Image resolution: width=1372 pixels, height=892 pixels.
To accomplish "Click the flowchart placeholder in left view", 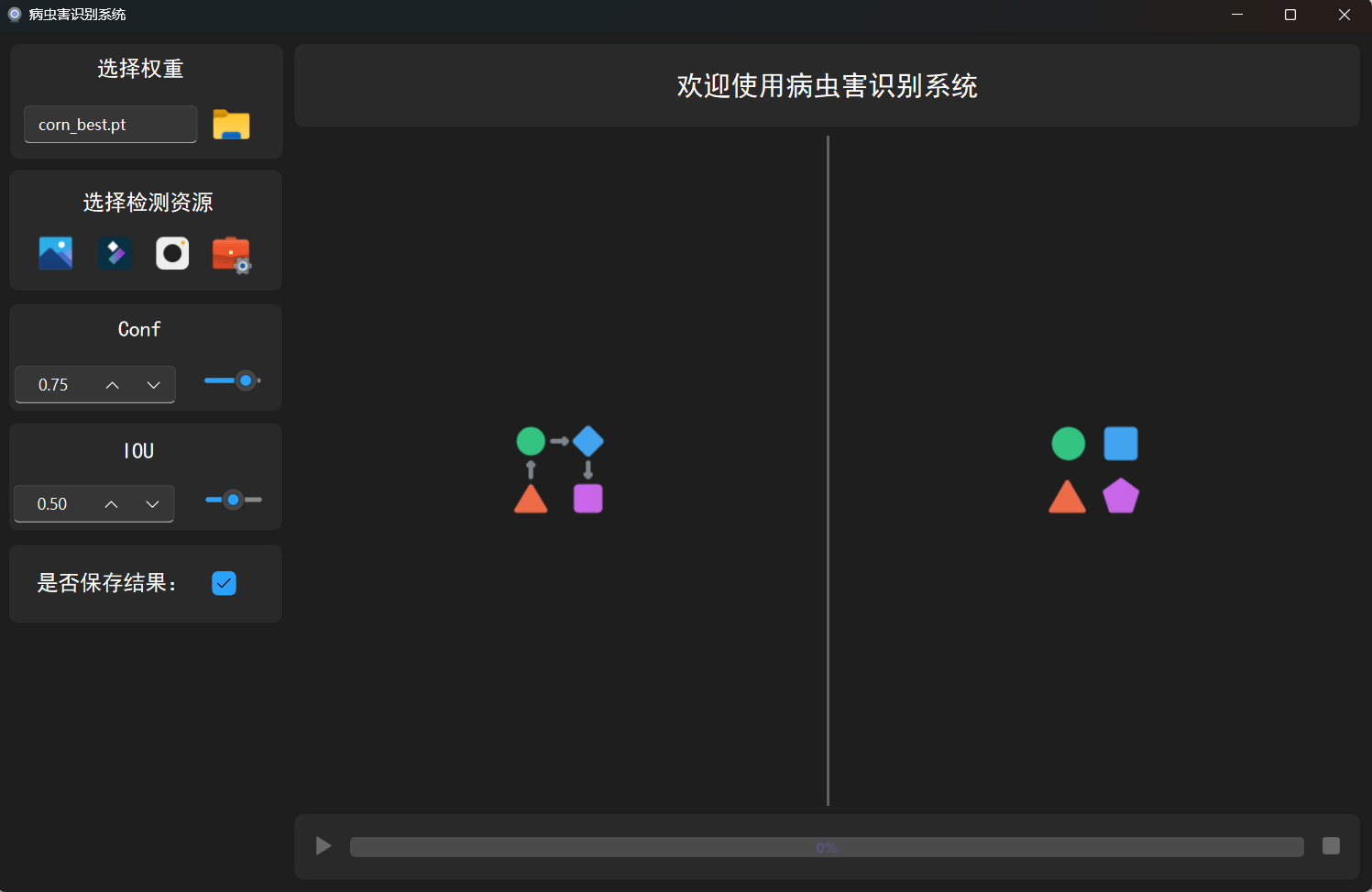I will click(559, 469).
